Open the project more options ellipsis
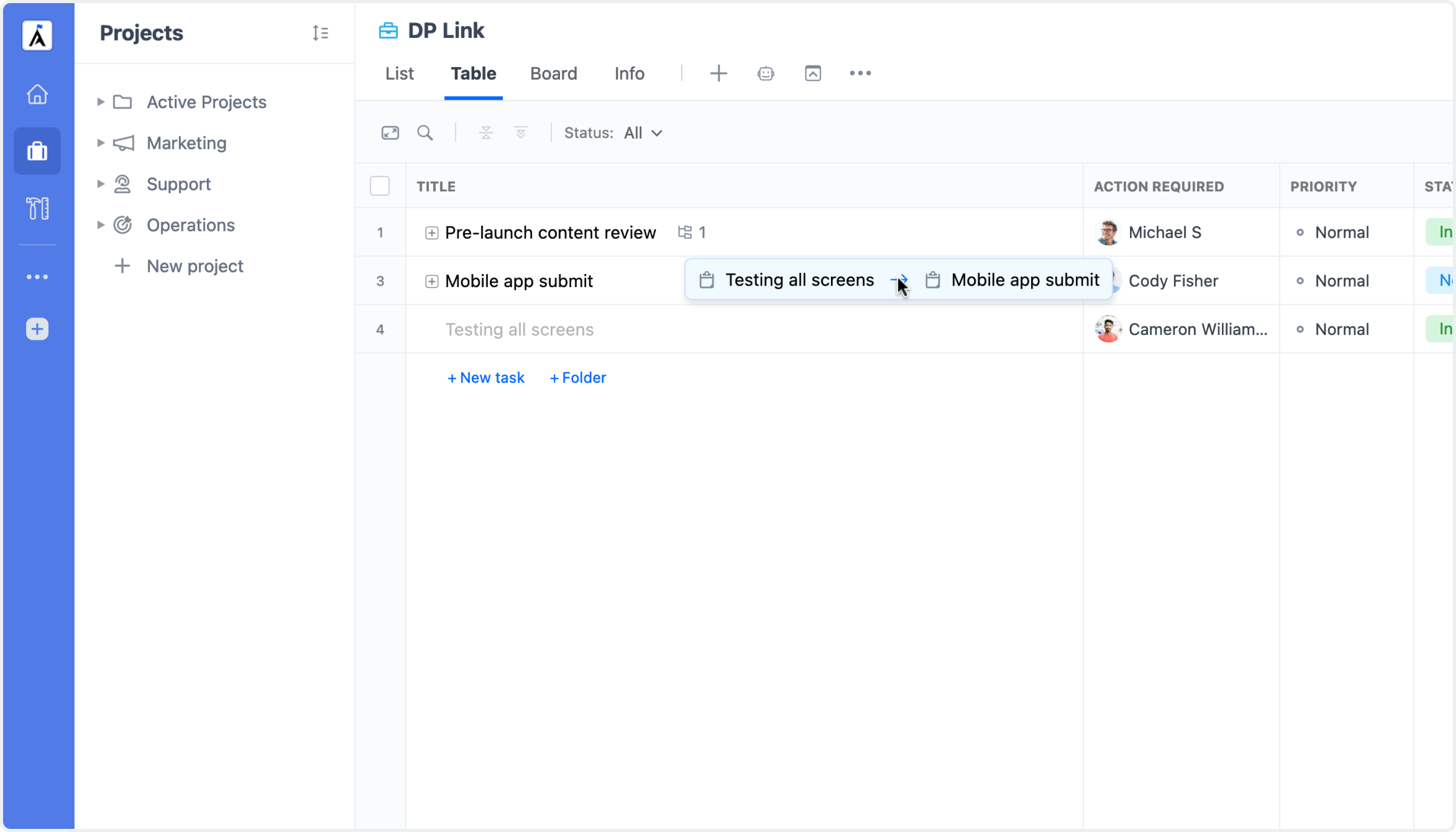 pos(860,73)
